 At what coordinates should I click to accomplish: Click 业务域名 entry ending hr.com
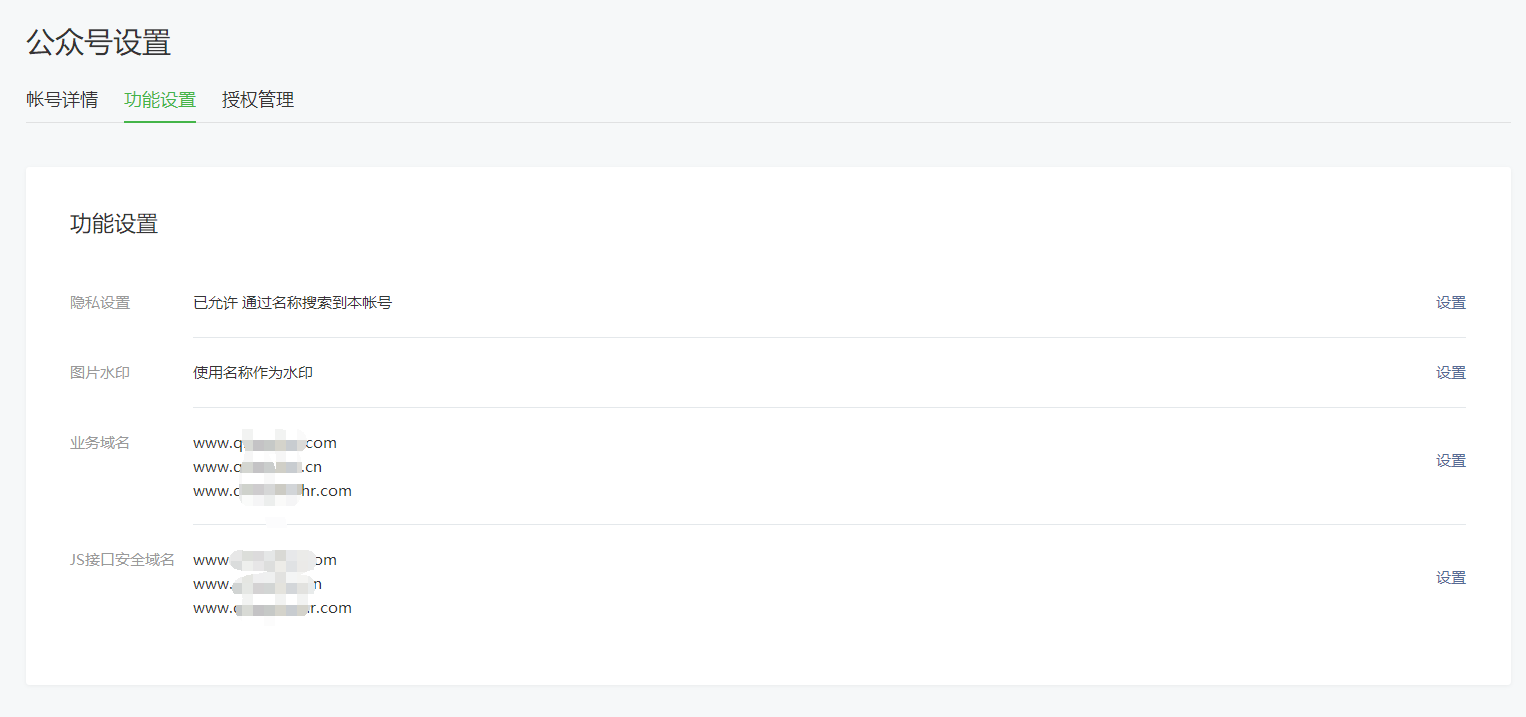[272, 491]
